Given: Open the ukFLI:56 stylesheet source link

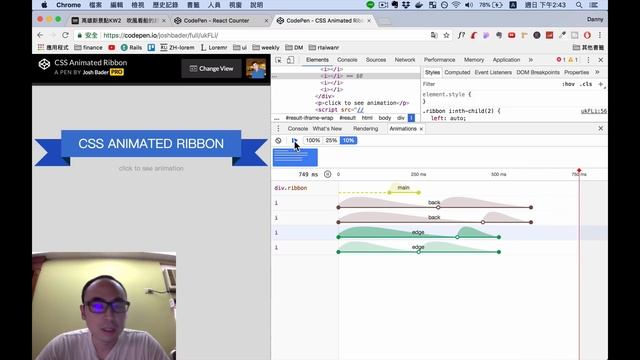Looking at the screenshot, I should click(593, 111).
